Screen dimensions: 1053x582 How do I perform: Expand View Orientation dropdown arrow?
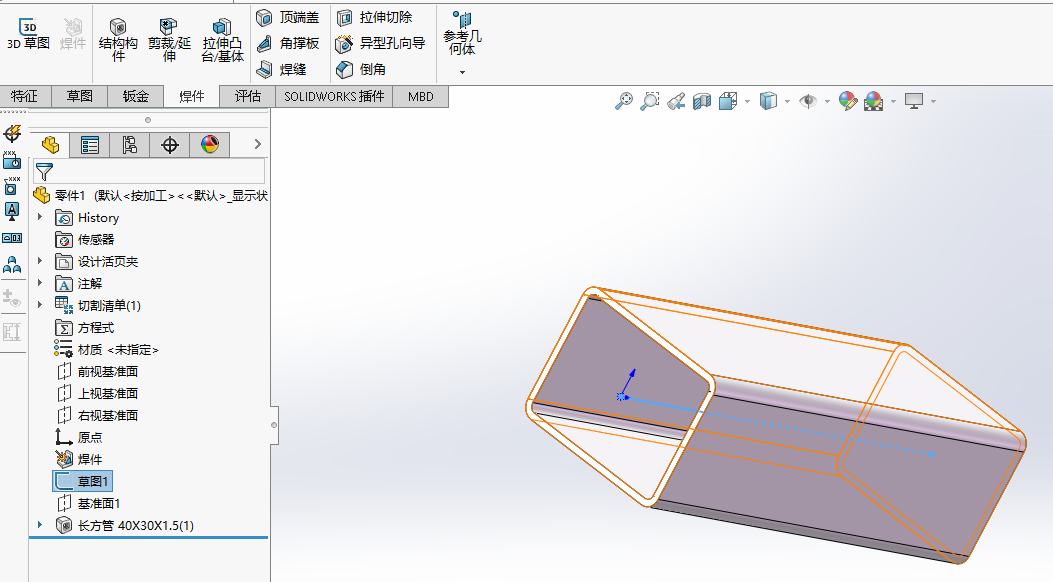[747, 102]
